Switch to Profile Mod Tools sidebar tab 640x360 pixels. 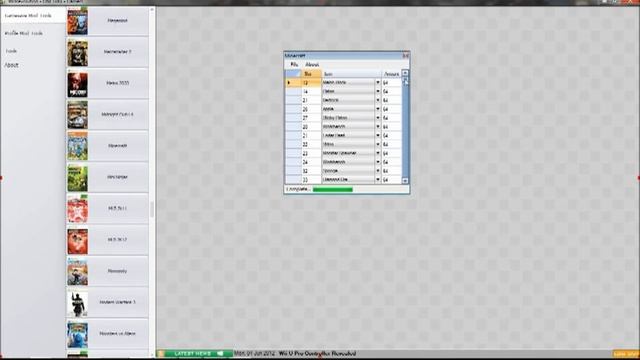(24, 33)
